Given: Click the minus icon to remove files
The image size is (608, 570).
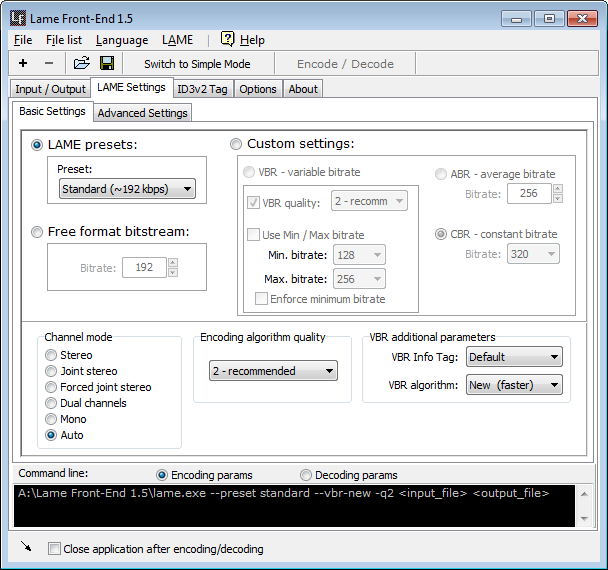Looking at the screenshot, I should click(x=49, y=63).
